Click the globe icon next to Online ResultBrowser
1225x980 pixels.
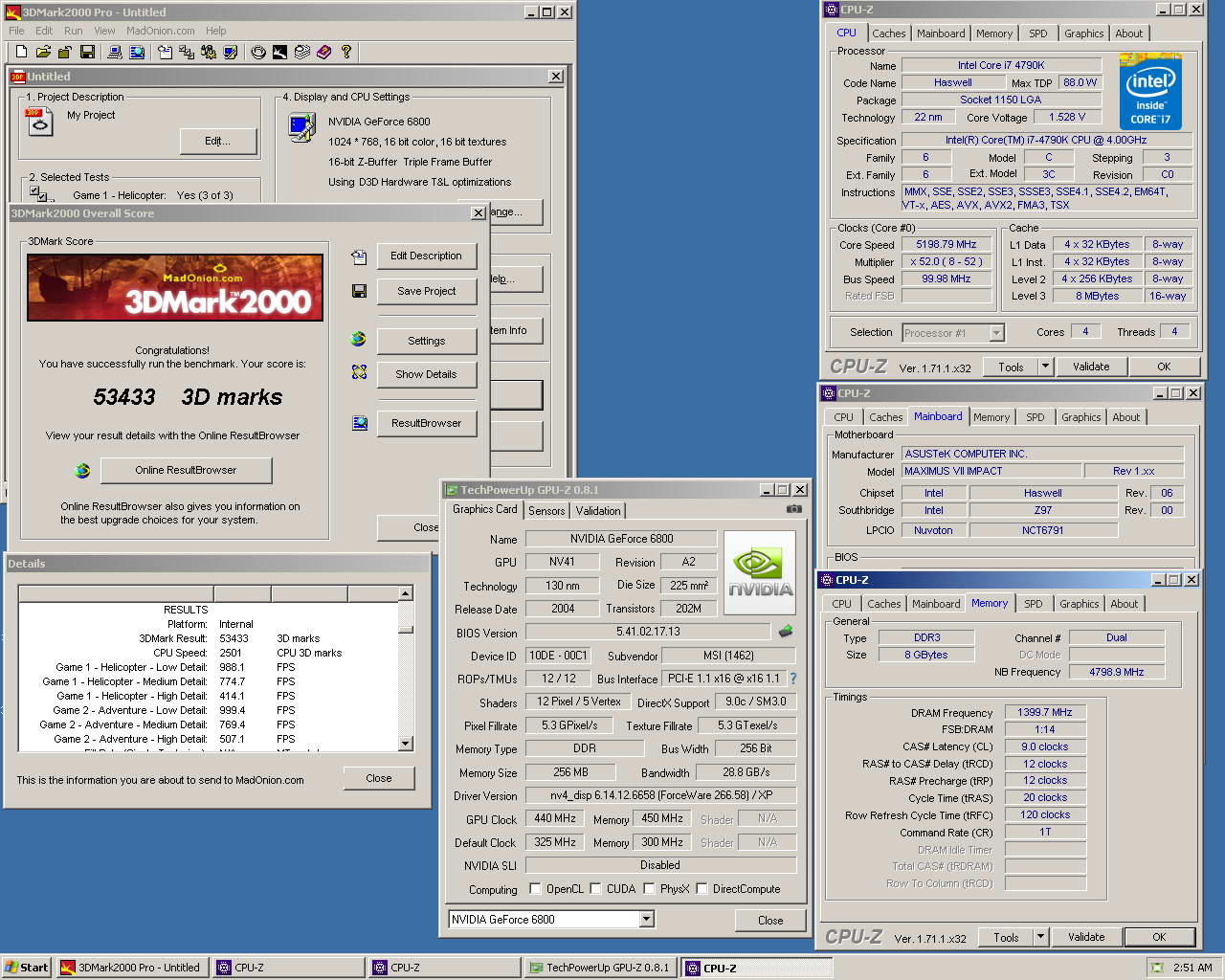tap(82, 470)
